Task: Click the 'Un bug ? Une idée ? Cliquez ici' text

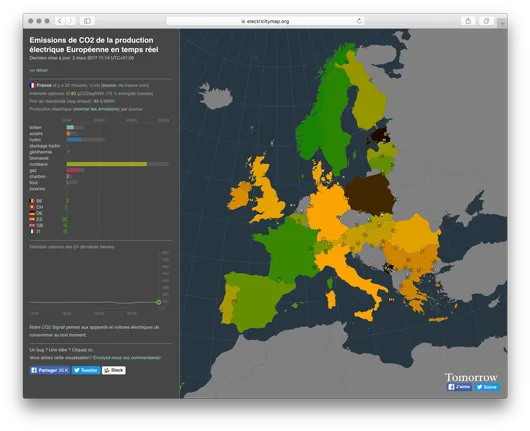Action: pyautogui.click(x=62, y=350)
